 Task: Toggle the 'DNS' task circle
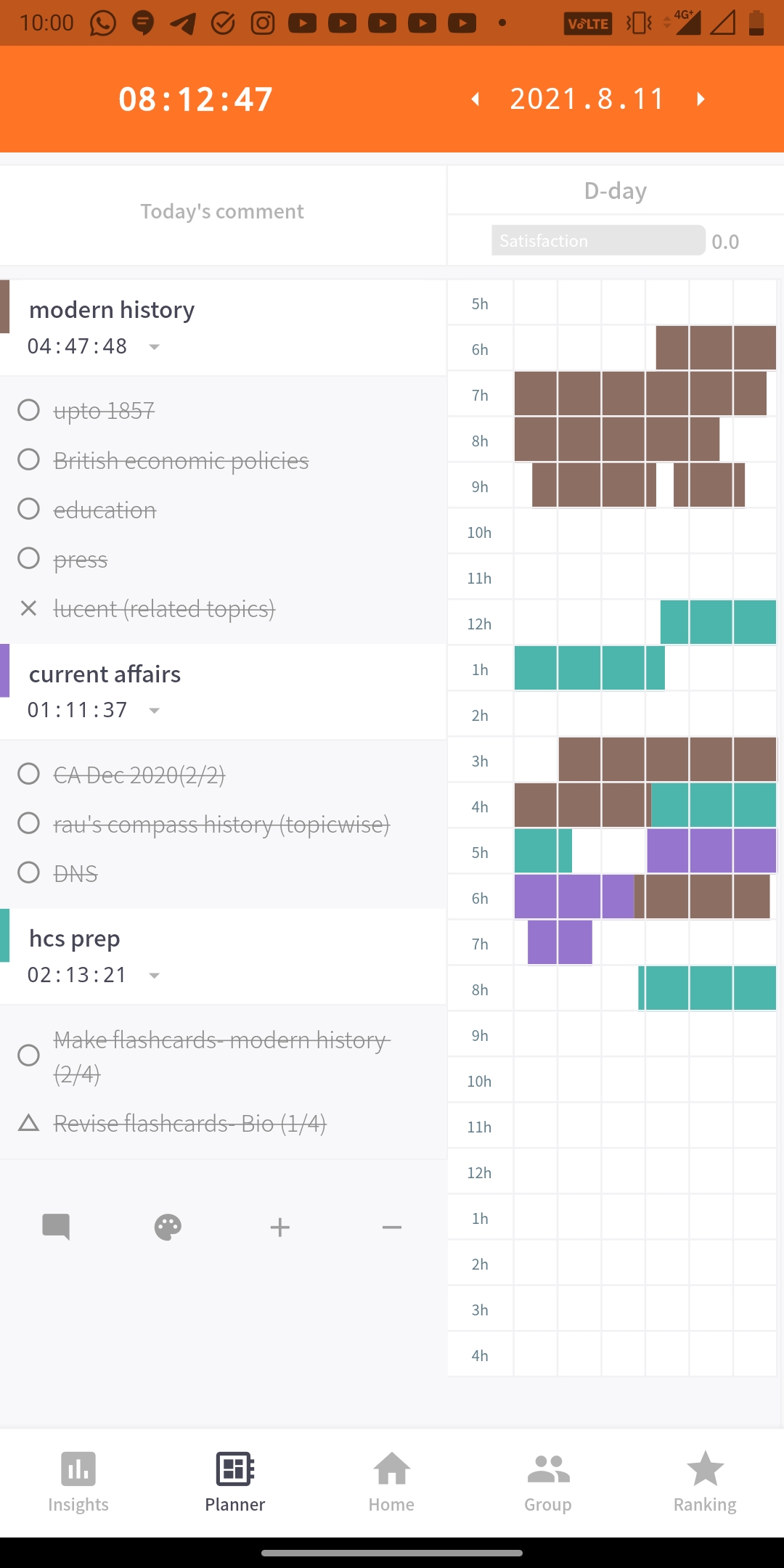point(28,873)
